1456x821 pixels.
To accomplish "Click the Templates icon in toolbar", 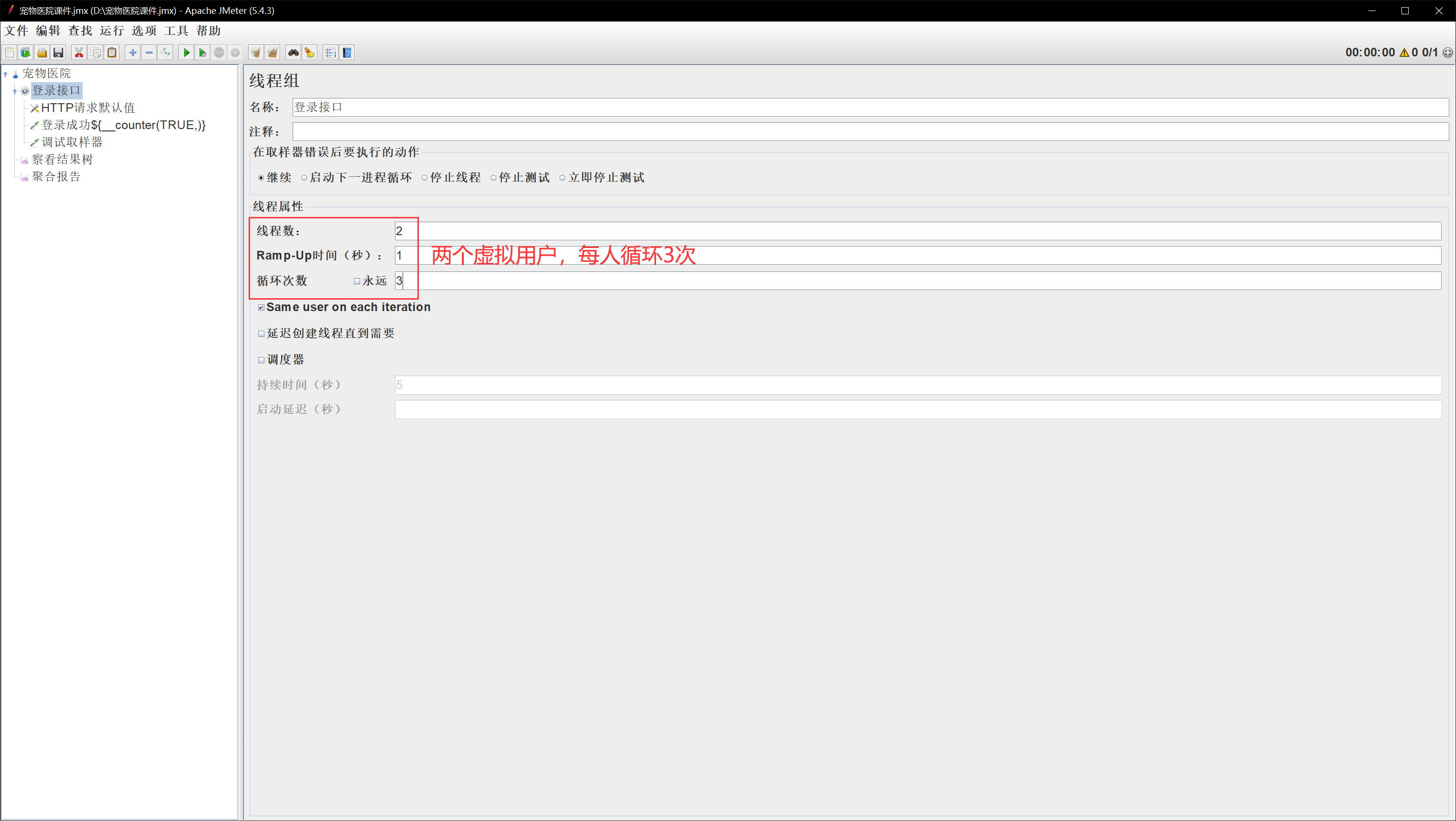I will pyautogui.click(x=25, y=53).
